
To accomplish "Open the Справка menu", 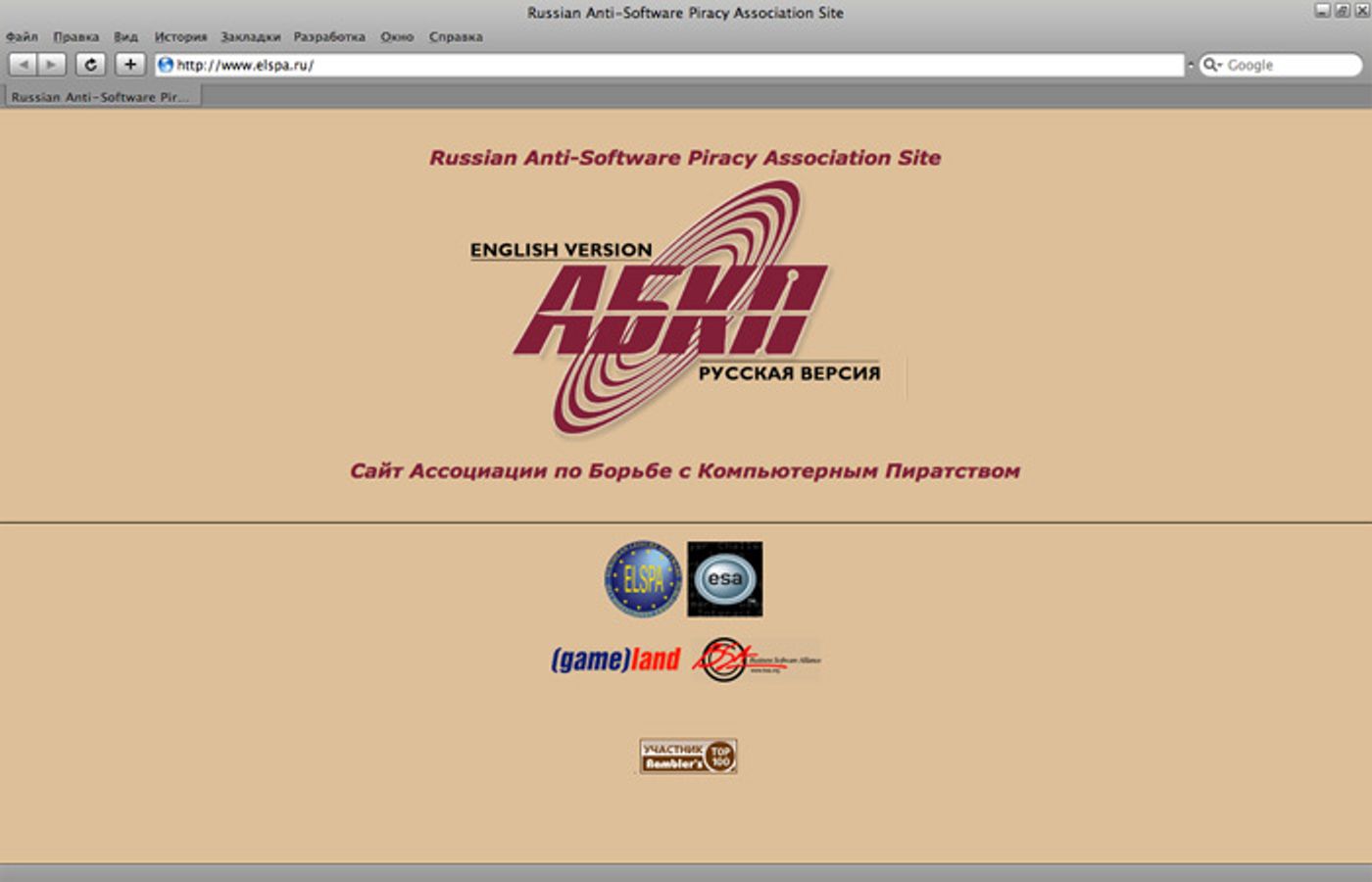I will pos(456,37).
